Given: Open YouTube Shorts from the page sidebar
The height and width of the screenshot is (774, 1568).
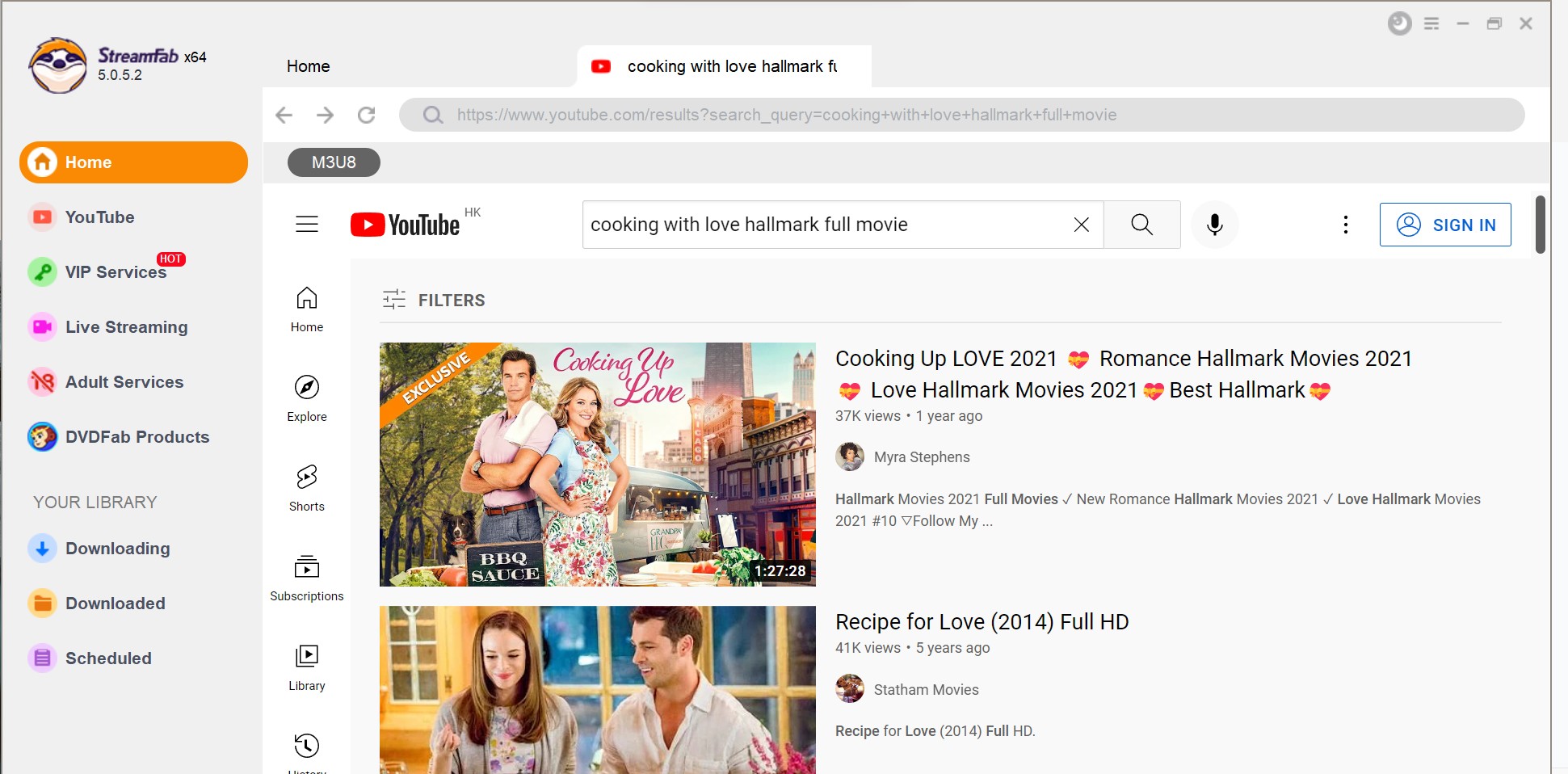Looking at the screenshot, I should point(306,486).
